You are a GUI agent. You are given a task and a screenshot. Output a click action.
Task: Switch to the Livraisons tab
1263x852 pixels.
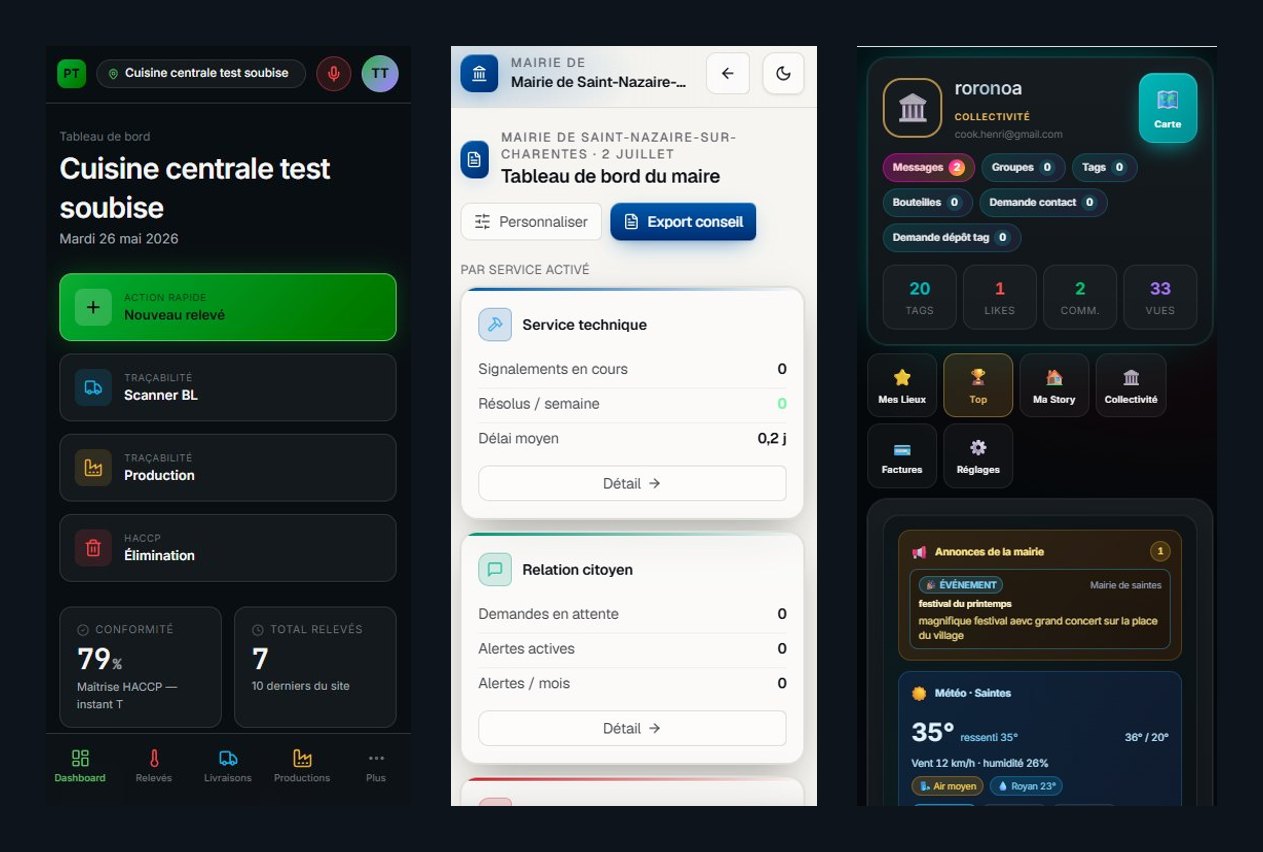click(x=228, y=766)
